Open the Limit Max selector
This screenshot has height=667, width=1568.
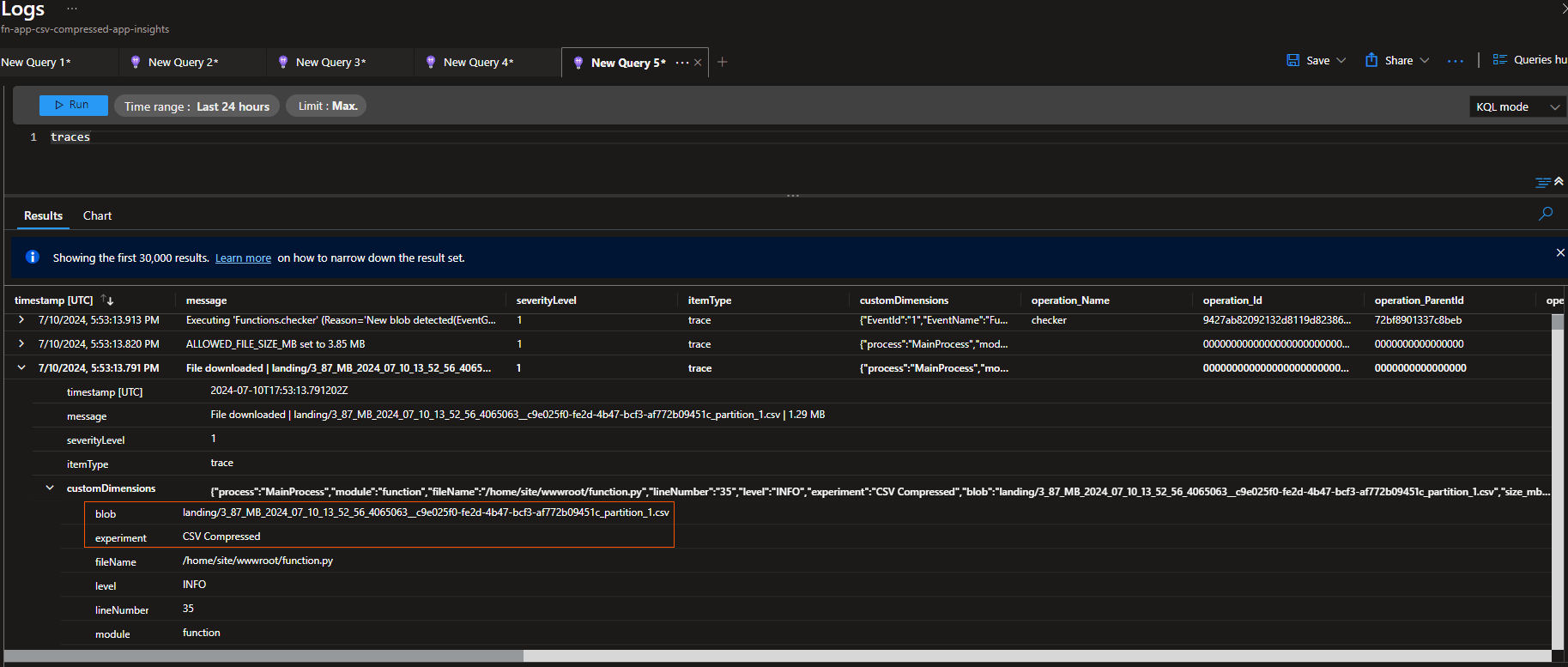(327, 106)
